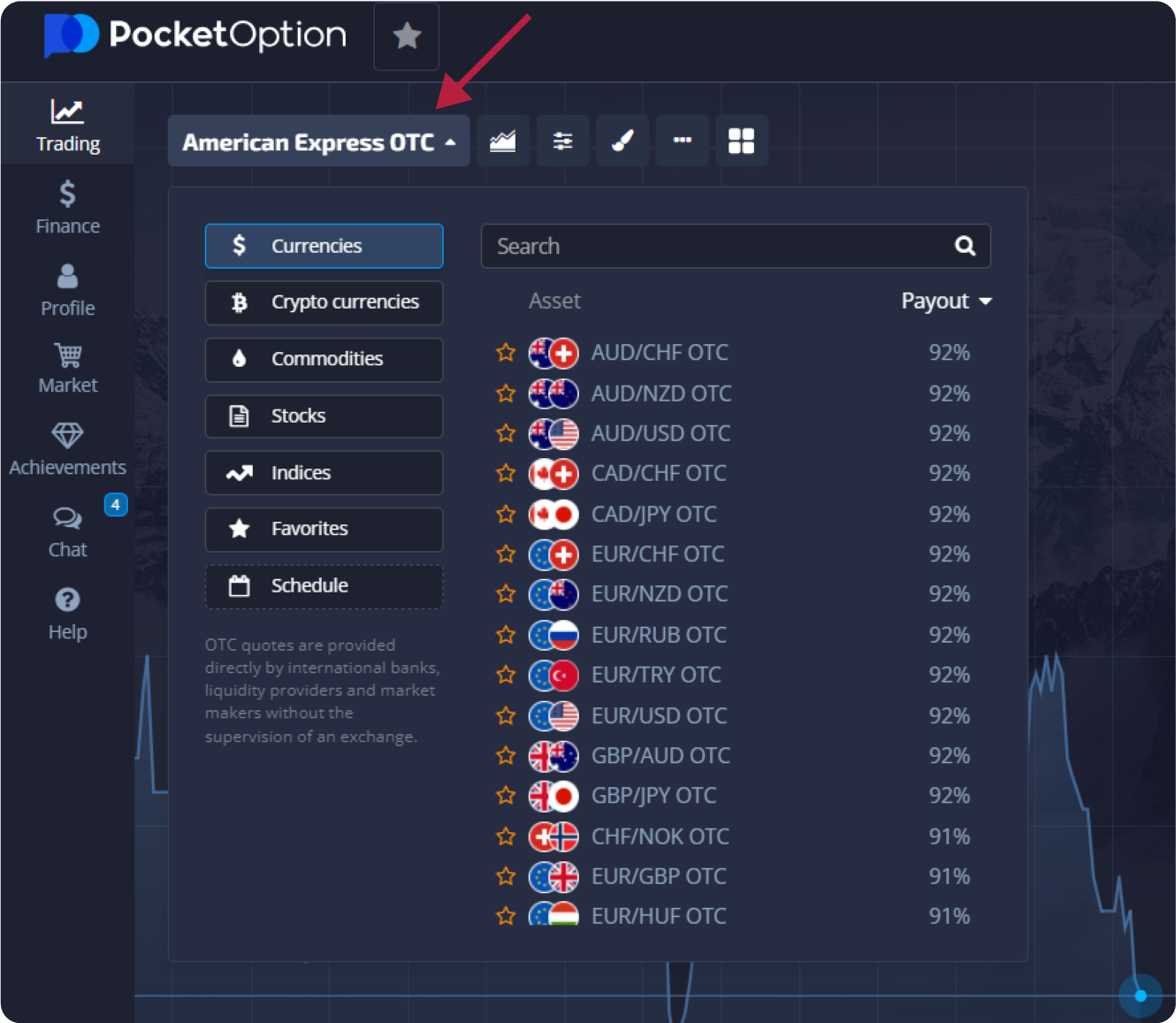Add EUR/NZD OTC to favorites
This screenshot has width=1176, height=1023.
click(x=506, y=594)
